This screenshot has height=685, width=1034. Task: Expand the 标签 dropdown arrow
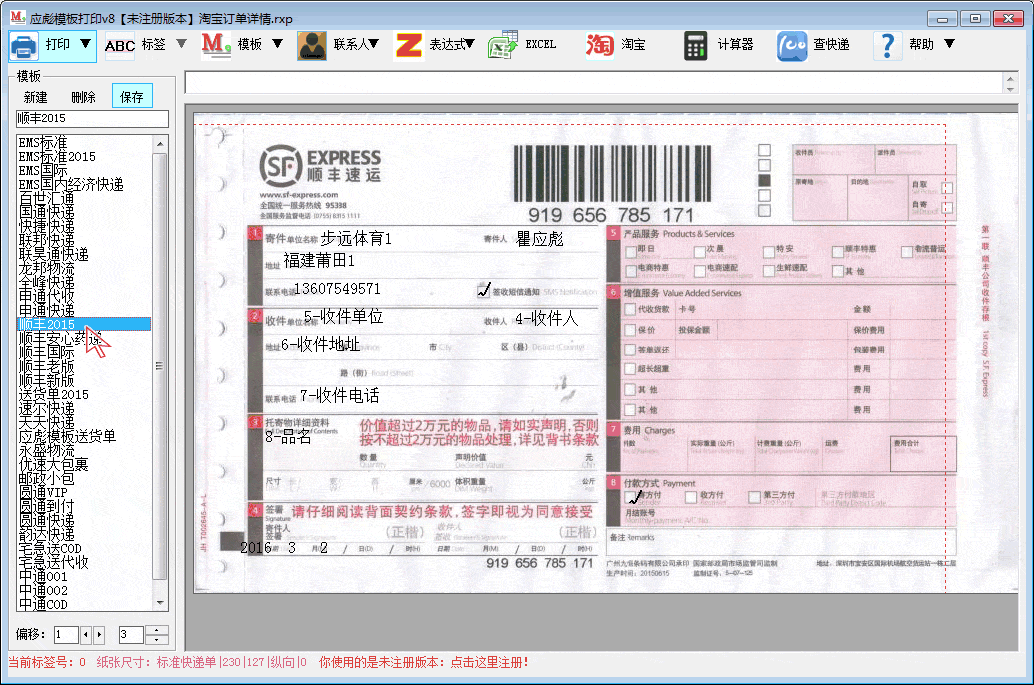(x=181, y=44)
